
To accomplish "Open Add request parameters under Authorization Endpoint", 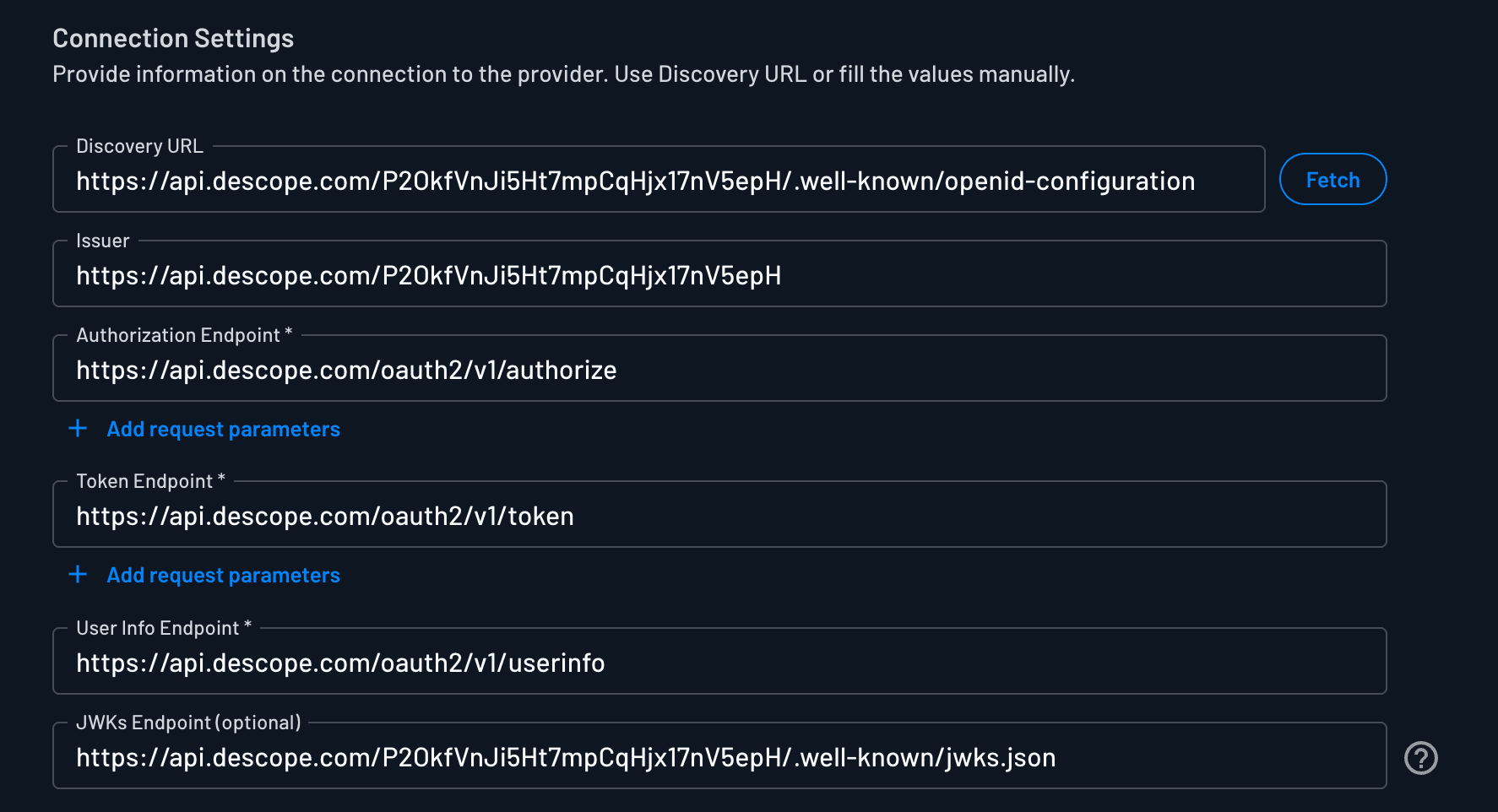I will point(223,429).
